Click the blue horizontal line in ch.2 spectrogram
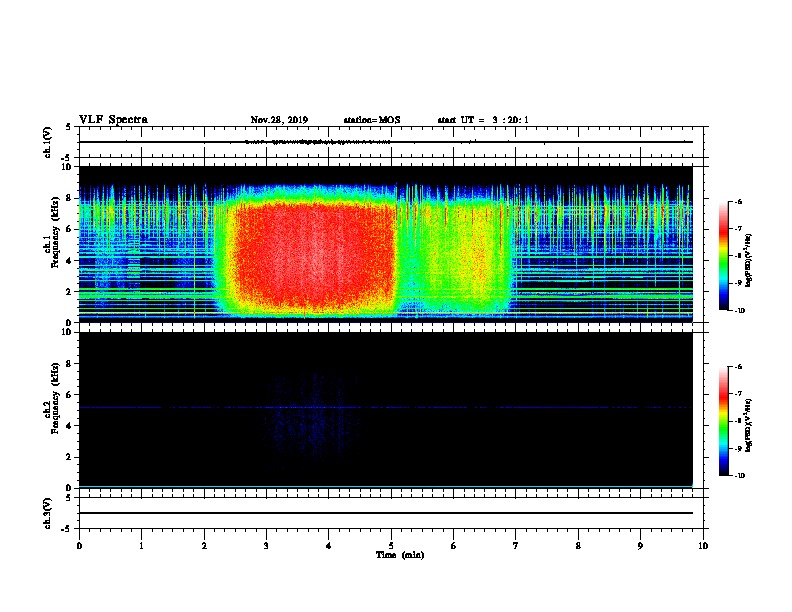This screenshot has height=612, width=792. click(x=385, y=407)
